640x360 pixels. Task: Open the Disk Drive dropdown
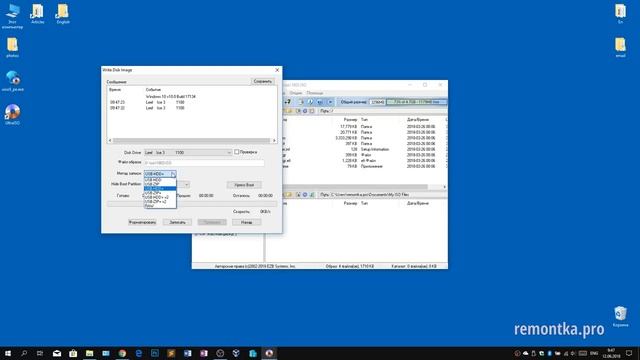click(188, 152)
